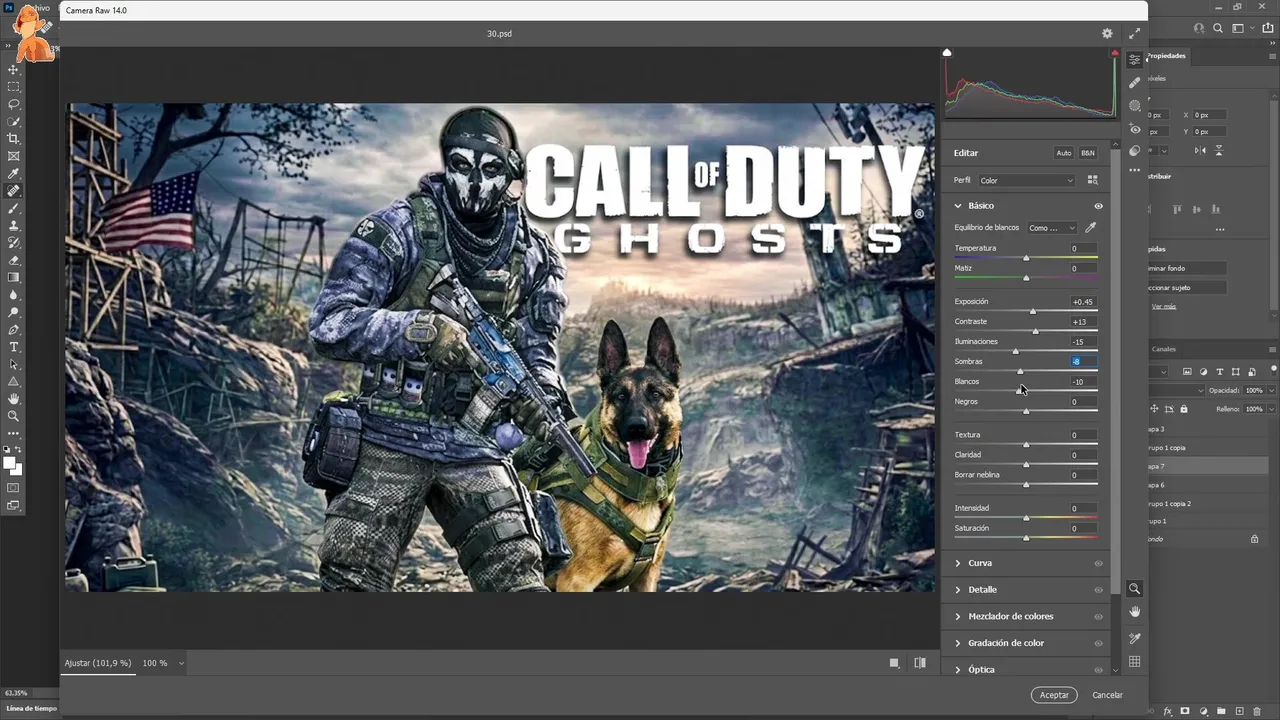Open the Perfil Color dropdown
The image size is (1280, 720).
1027,181
